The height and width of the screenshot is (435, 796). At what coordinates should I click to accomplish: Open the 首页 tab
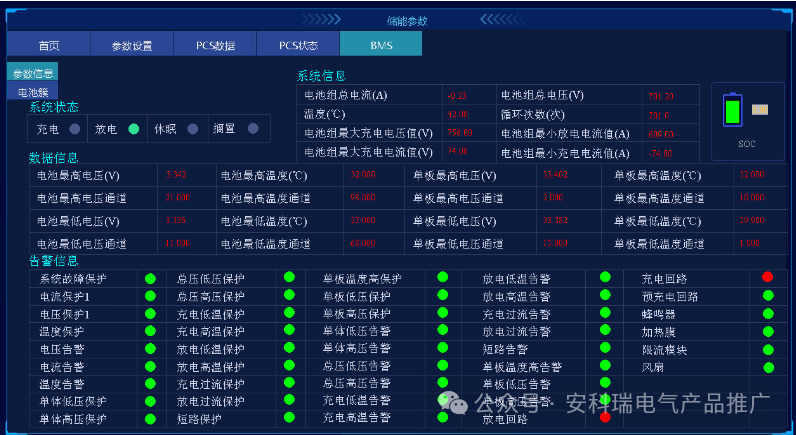(x=49, y=44)
